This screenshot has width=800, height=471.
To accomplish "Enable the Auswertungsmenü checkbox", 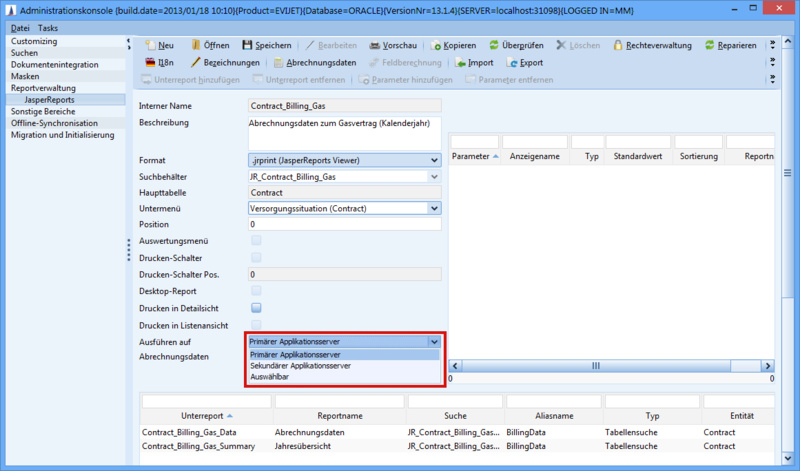I will 256,241.
